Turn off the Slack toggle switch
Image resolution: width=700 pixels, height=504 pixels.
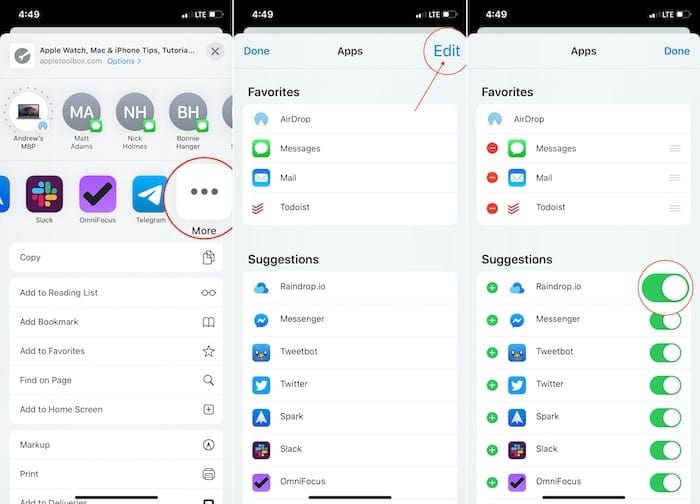[x=665, y=450]
